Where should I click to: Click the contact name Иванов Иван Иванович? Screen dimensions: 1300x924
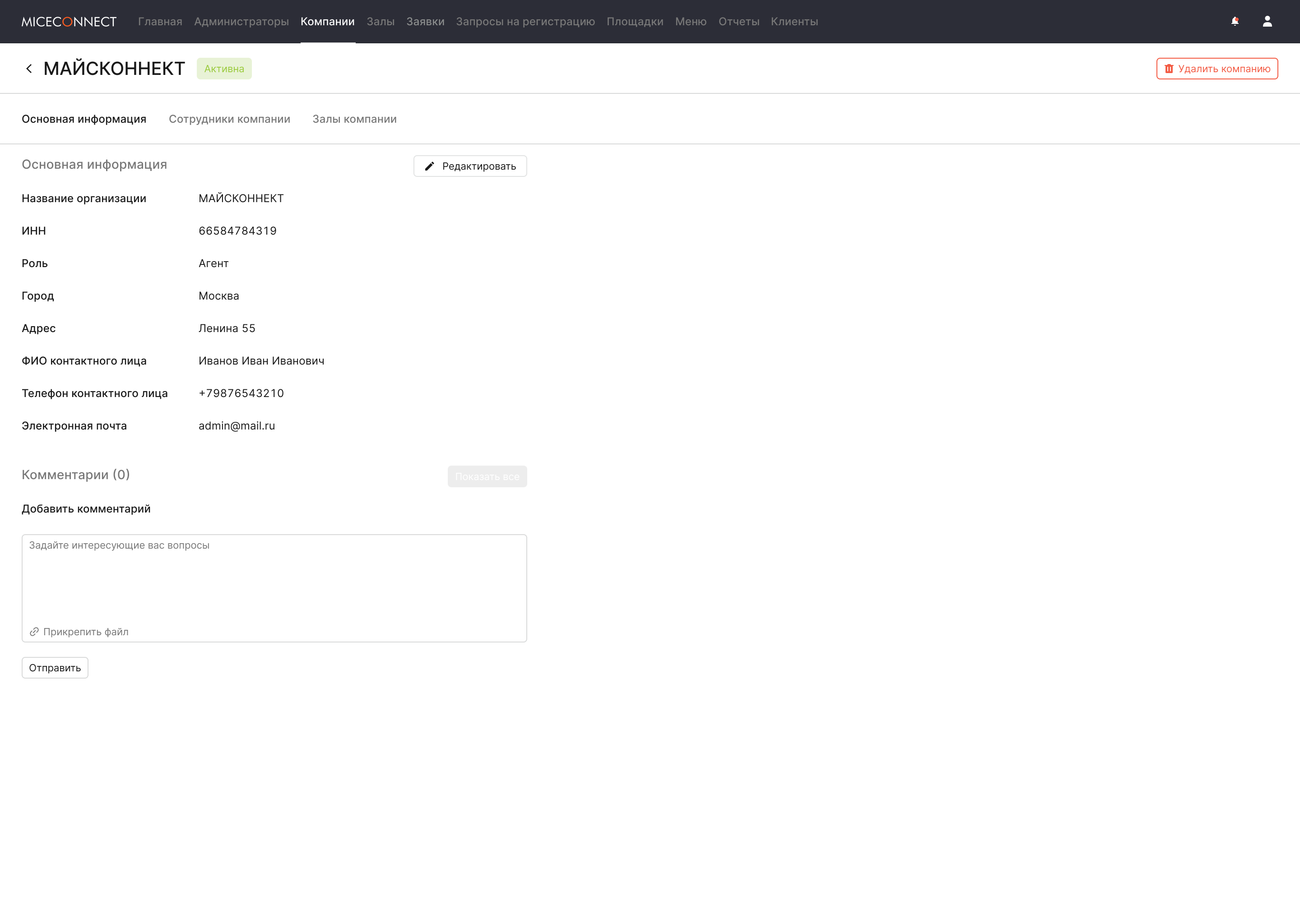[261, 361]
